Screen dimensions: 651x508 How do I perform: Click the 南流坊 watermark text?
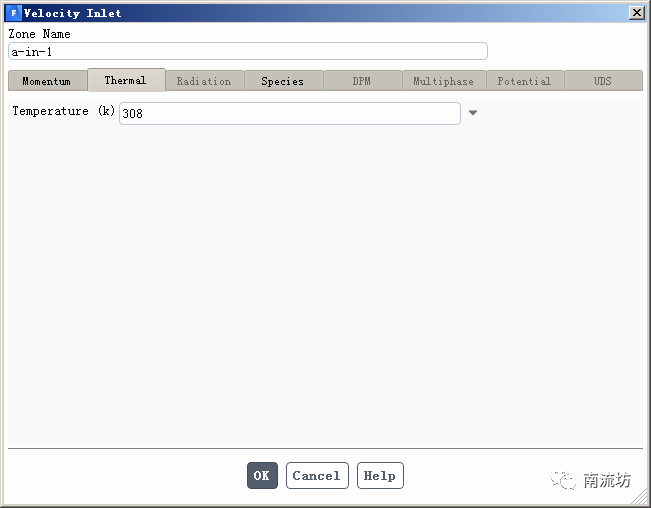(x=607, y=480)
